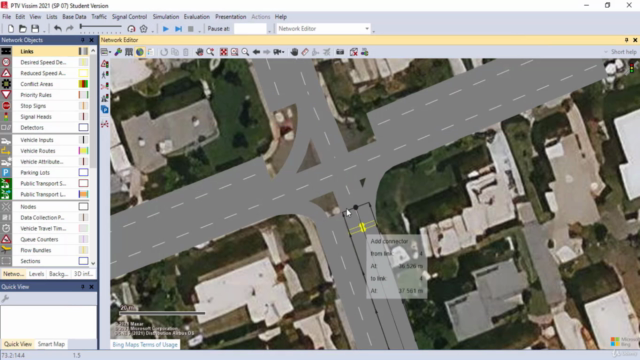
Task: Click Parking Lots graphic parameter swatch
Action: click(x=83, y=172)
